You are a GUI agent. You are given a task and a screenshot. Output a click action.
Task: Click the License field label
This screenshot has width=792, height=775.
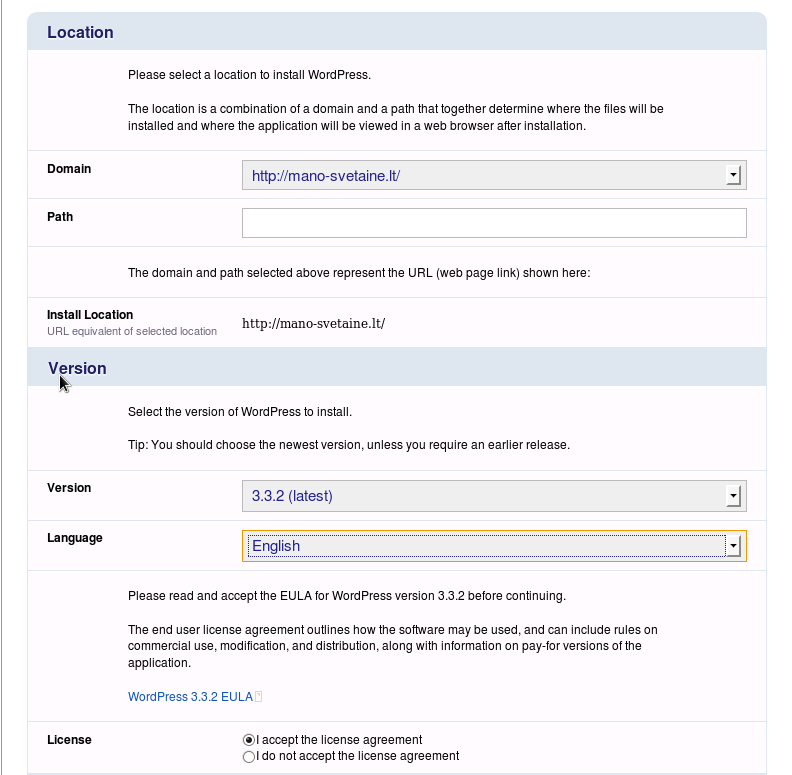pos(69,740)
